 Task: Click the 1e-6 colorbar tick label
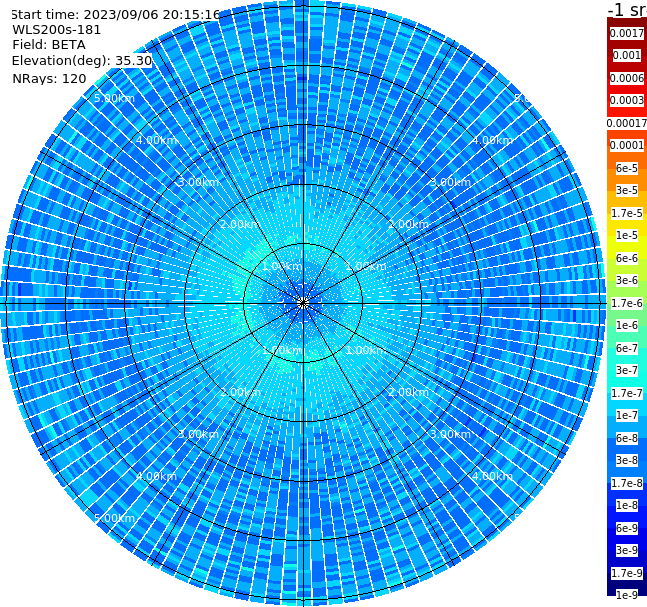627,325
